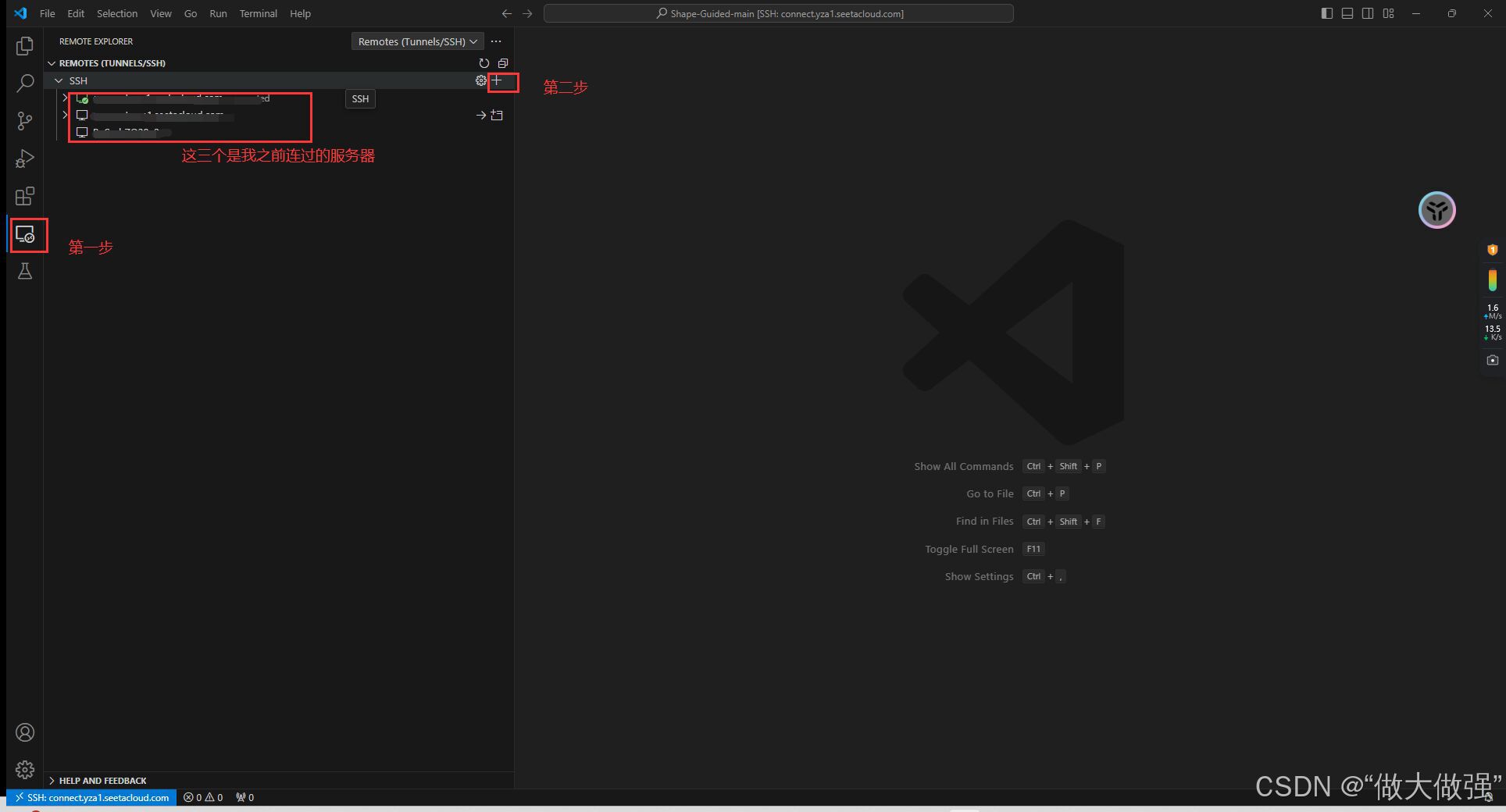
Task: Toggle the bottom Panel visibility
Action: click(x=1347, y=13)
